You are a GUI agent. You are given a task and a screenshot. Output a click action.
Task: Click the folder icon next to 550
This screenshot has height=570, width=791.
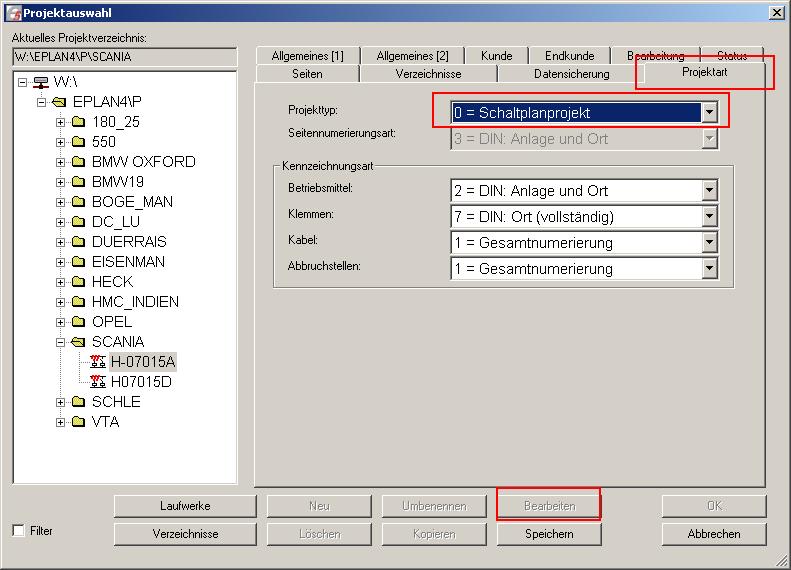click(78, 142)
